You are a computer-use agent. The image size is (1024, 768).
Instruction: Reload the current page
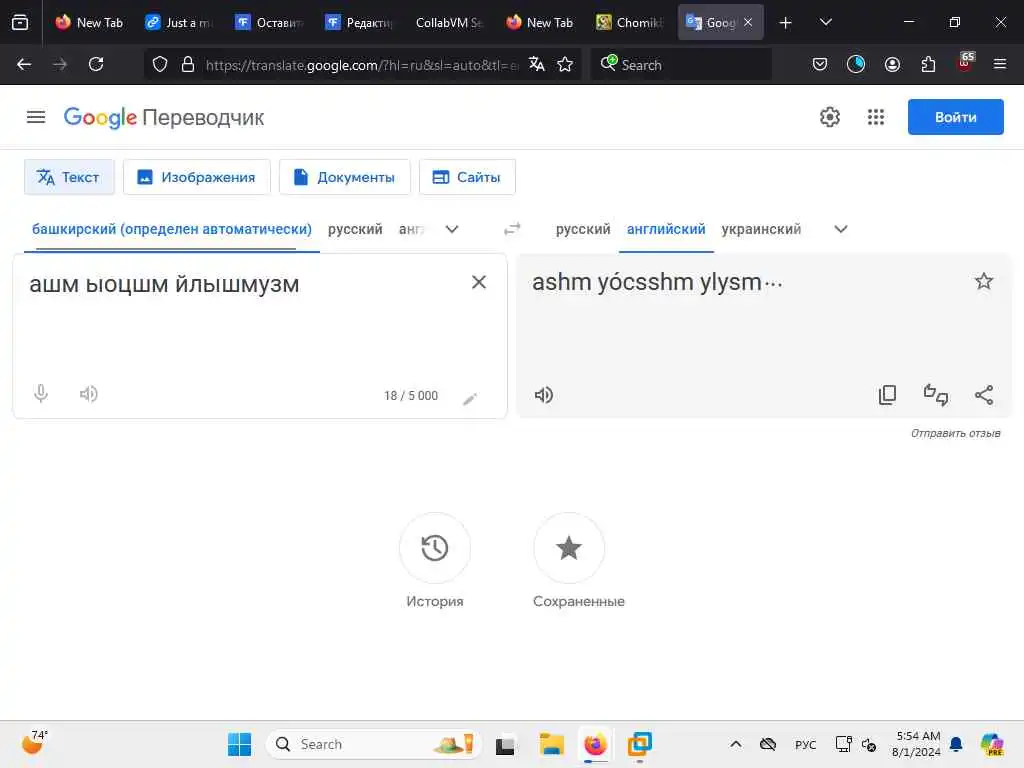[96, 64]
